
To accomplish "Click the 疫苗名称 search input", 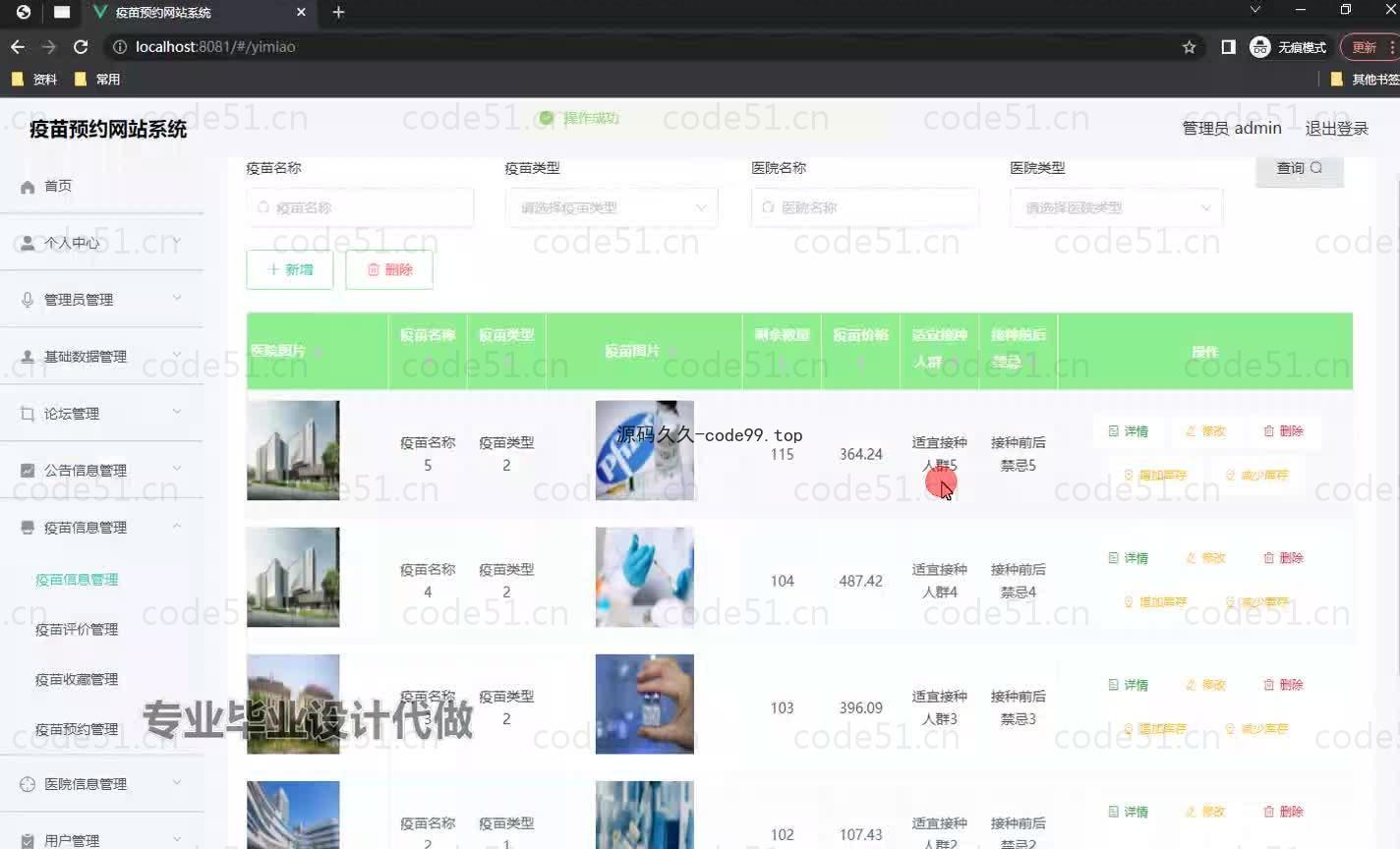I will point(360,207).
